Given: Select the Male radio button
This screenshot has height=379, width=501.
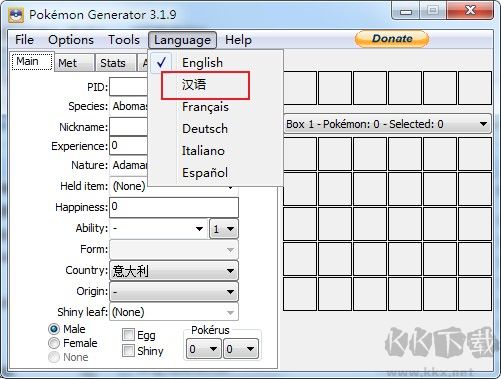Looking at the screenshot, I should (x=54, y=329).
